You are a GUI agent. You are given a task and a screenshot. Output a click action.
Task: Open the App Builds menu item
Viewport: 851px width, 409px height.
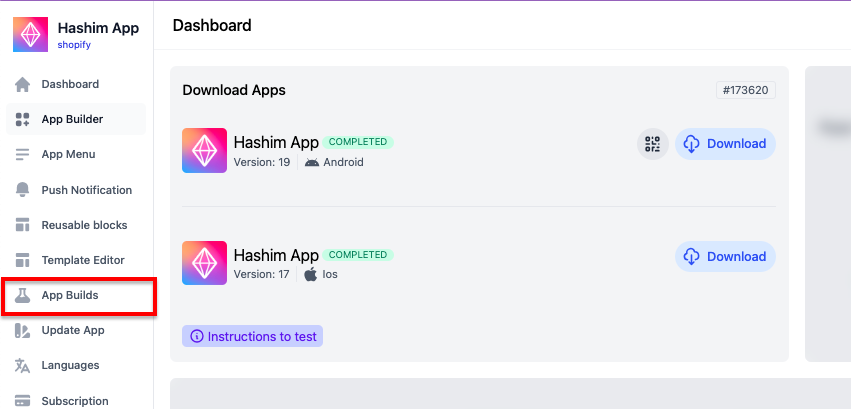[70, 296]
